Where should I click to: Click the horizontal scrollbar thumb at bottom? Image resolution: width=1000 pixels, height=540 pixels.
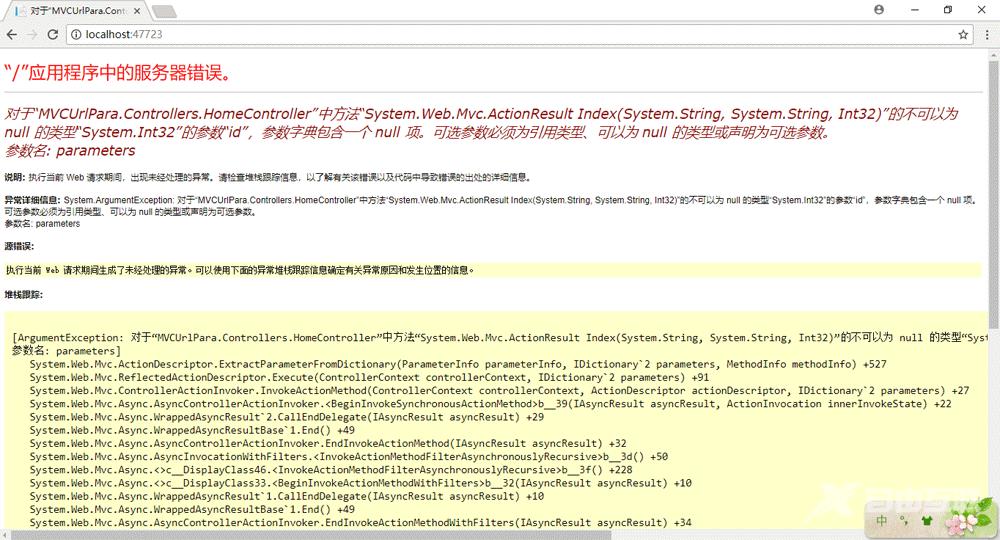[x=311, y=535]
